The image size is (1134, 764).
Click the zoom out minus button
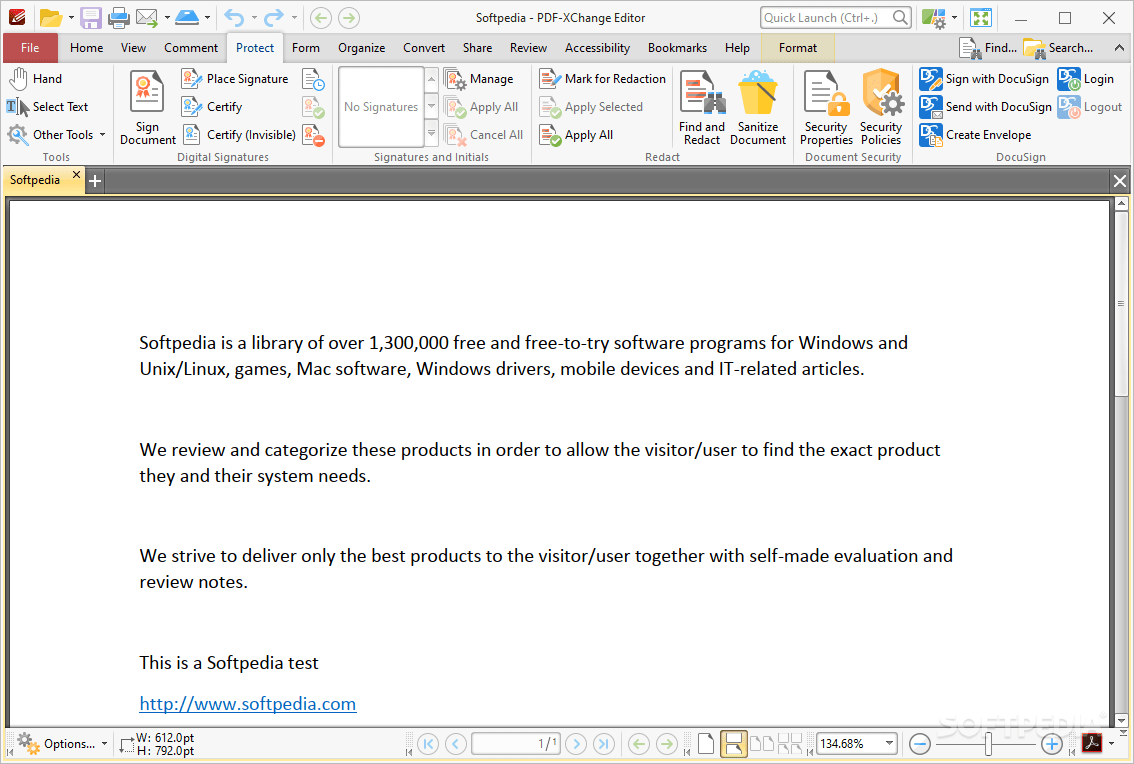tap(919, 744)
